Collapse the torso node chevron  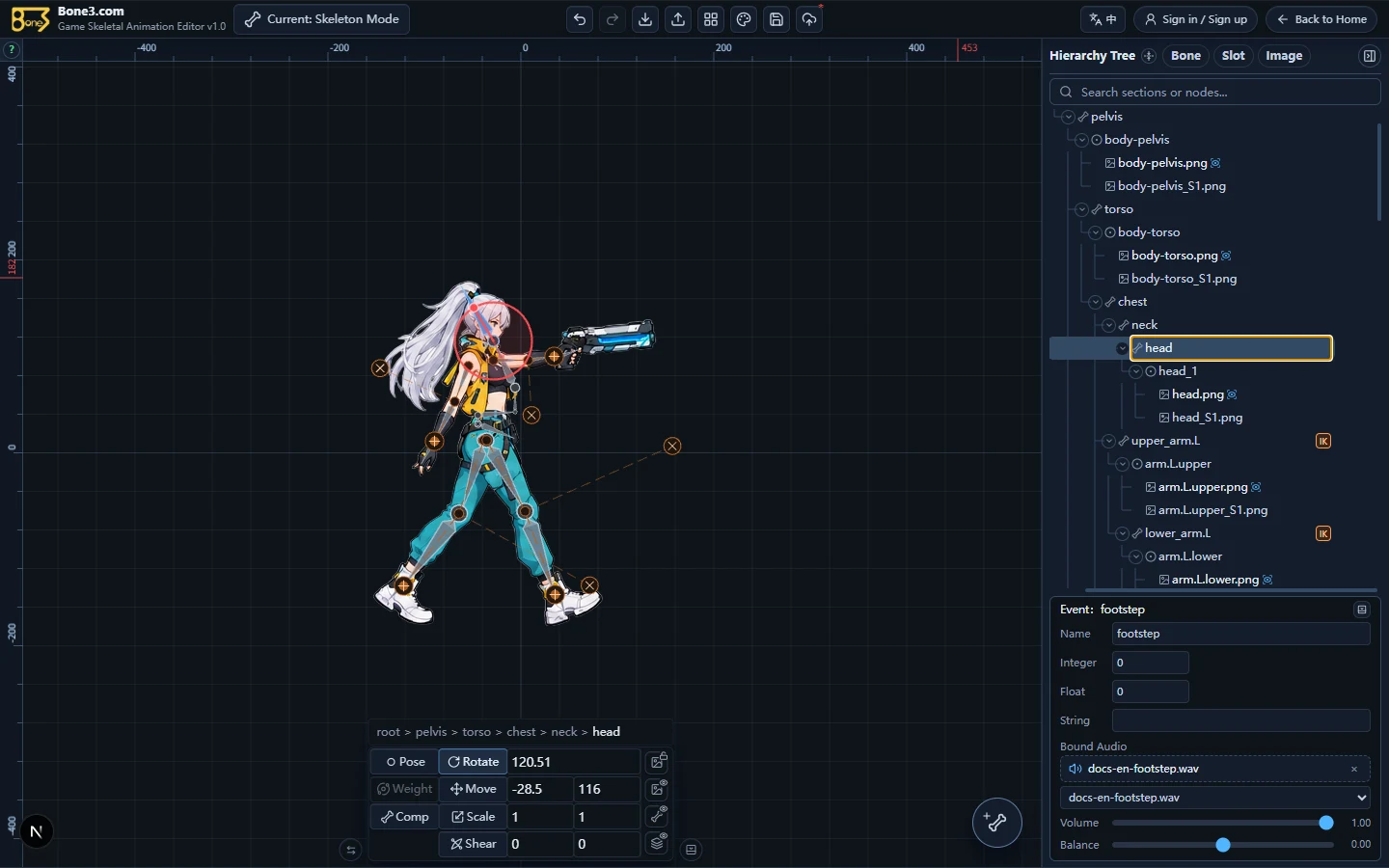click(x=1081, y=209)
